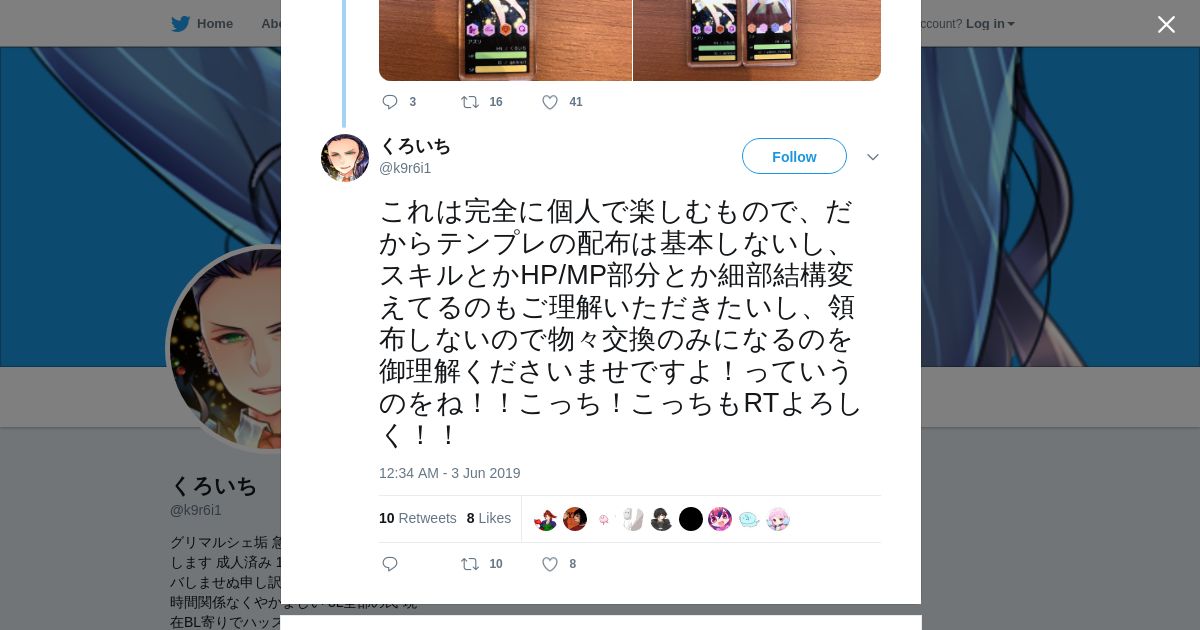This screenshot has width=1200, height=630.
Task: Expand the tweet options chevron beside Follow
Action: (x=872, y=157)
